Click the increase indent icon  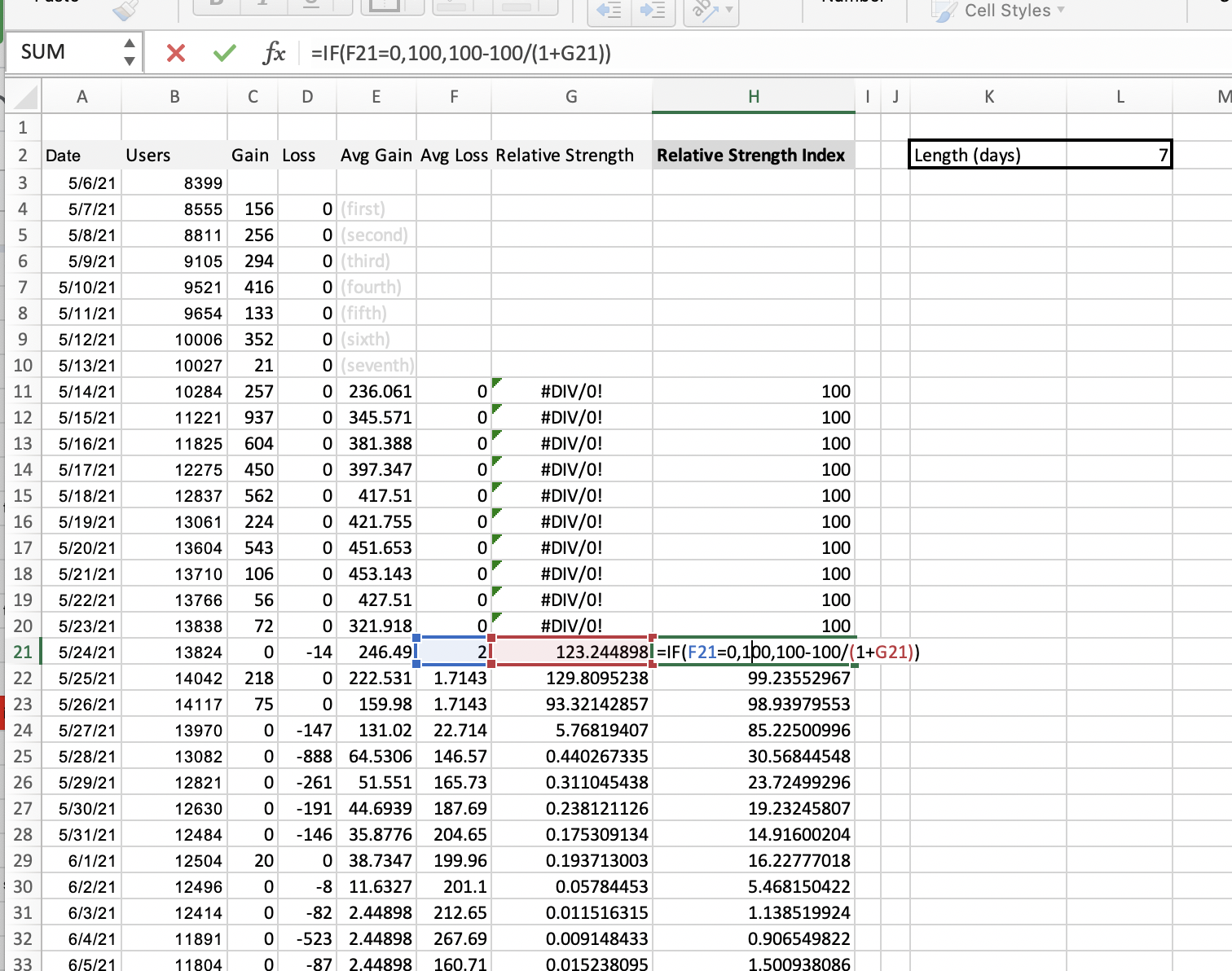click(x=654, y=11)
